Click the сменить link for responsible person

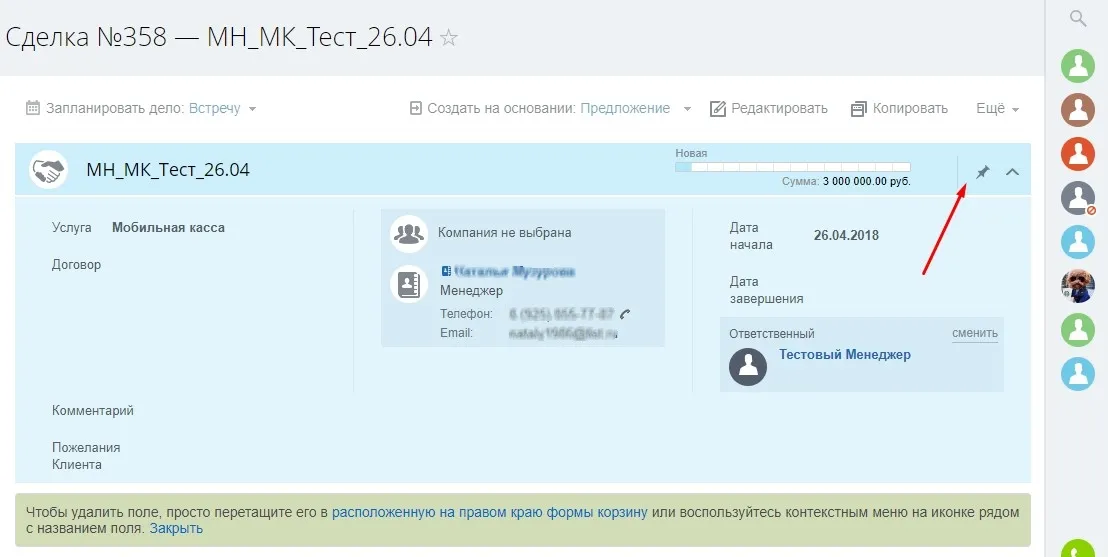pos(974,333)
